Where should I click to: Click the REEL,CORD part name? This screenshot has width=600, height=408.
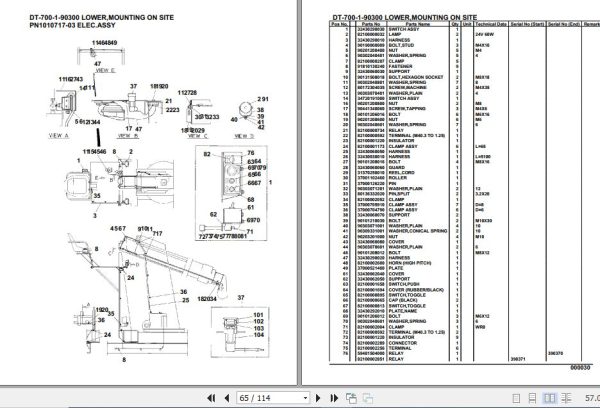click(401, 173)
